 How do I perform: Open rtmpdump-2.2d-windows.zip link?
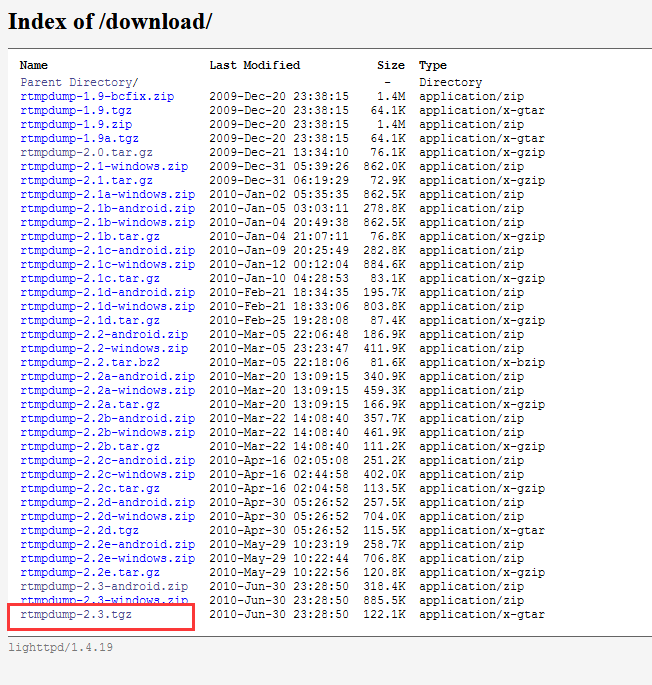pyautogui.click(x=108, y=516)
